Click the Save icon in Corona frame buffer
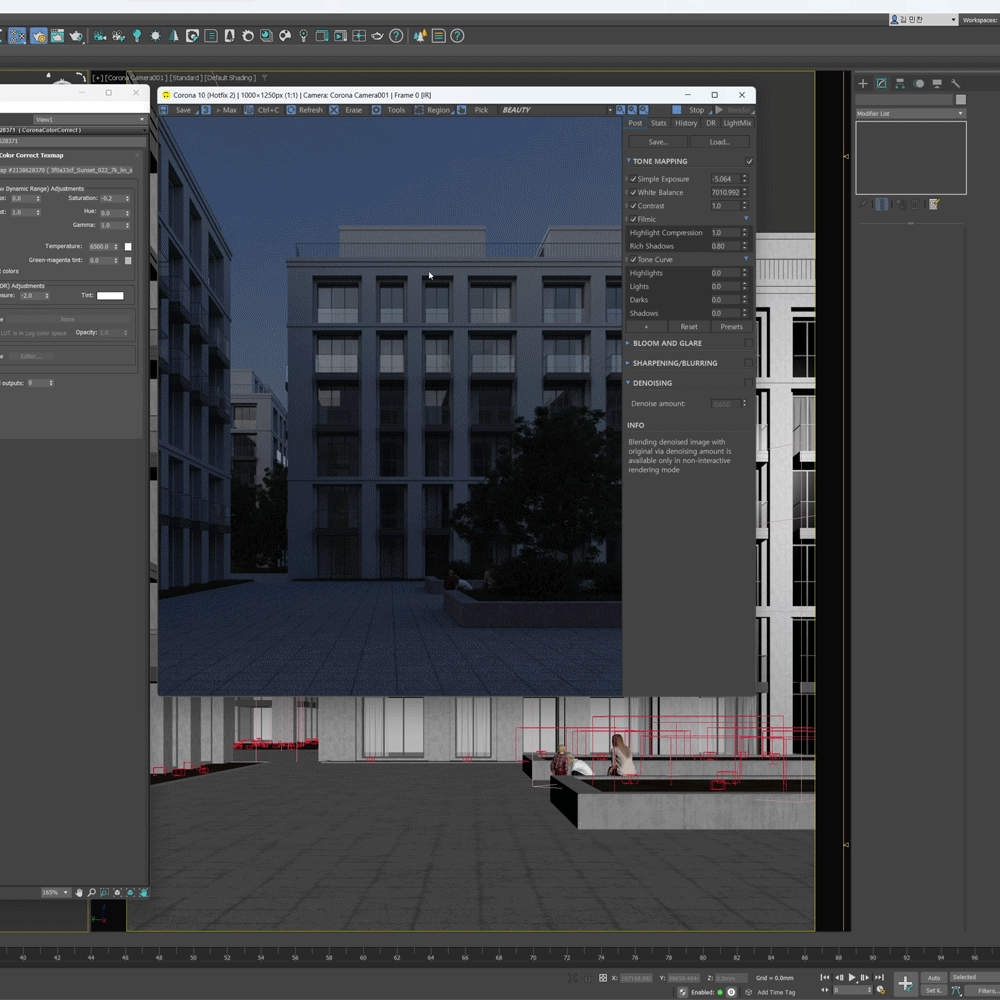The width and height of the screenshot is (1000, 1000). 166,110
